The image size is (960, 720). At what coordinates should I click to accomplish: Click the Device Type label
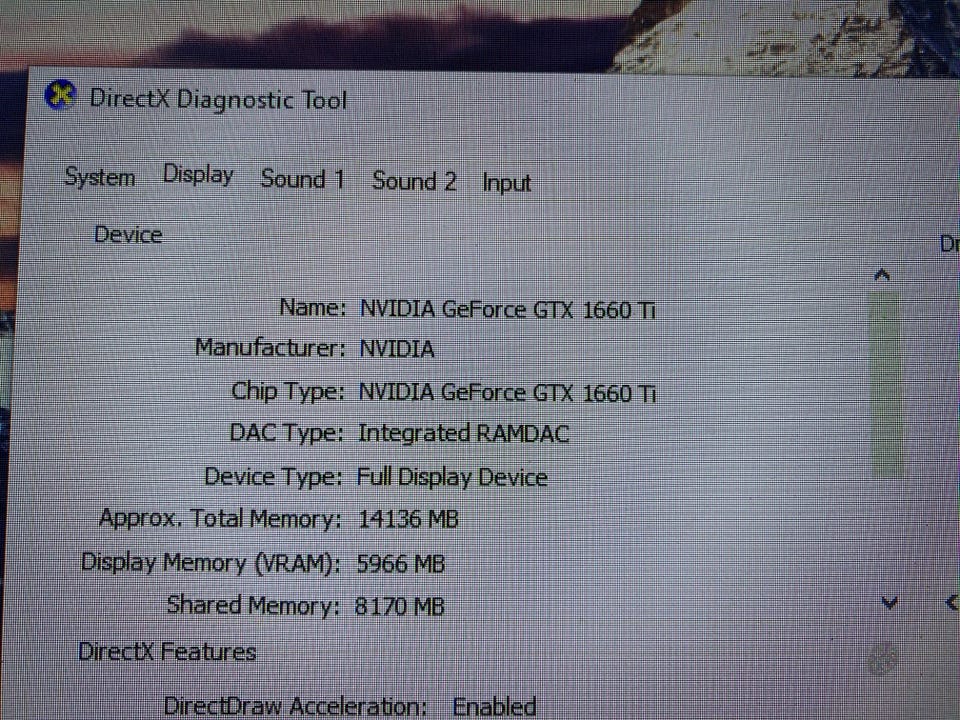(273, 476)
